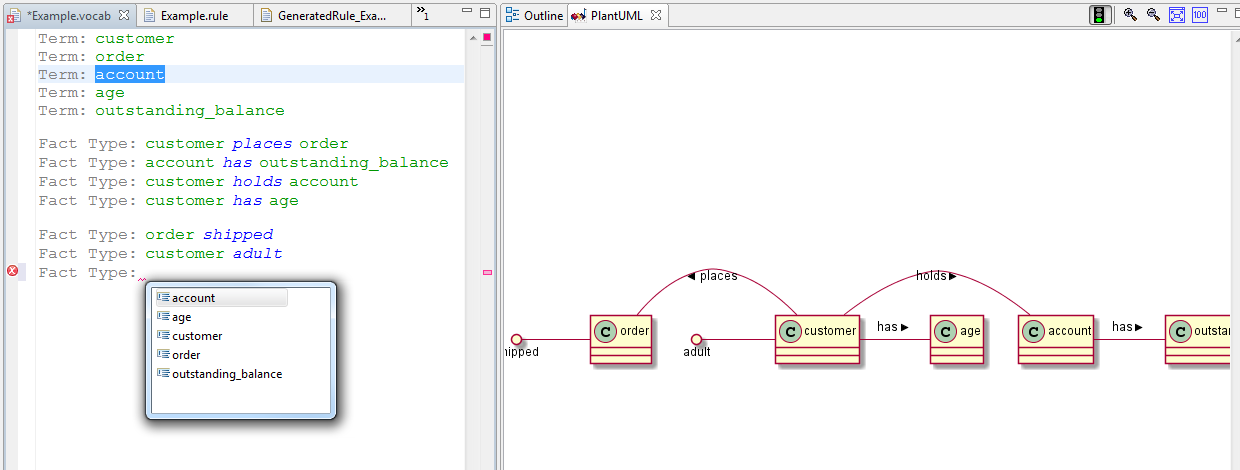The image size is (1240, 470).
Task: Click the red error marker beside Fact Type
Action: tap(13, 271)
